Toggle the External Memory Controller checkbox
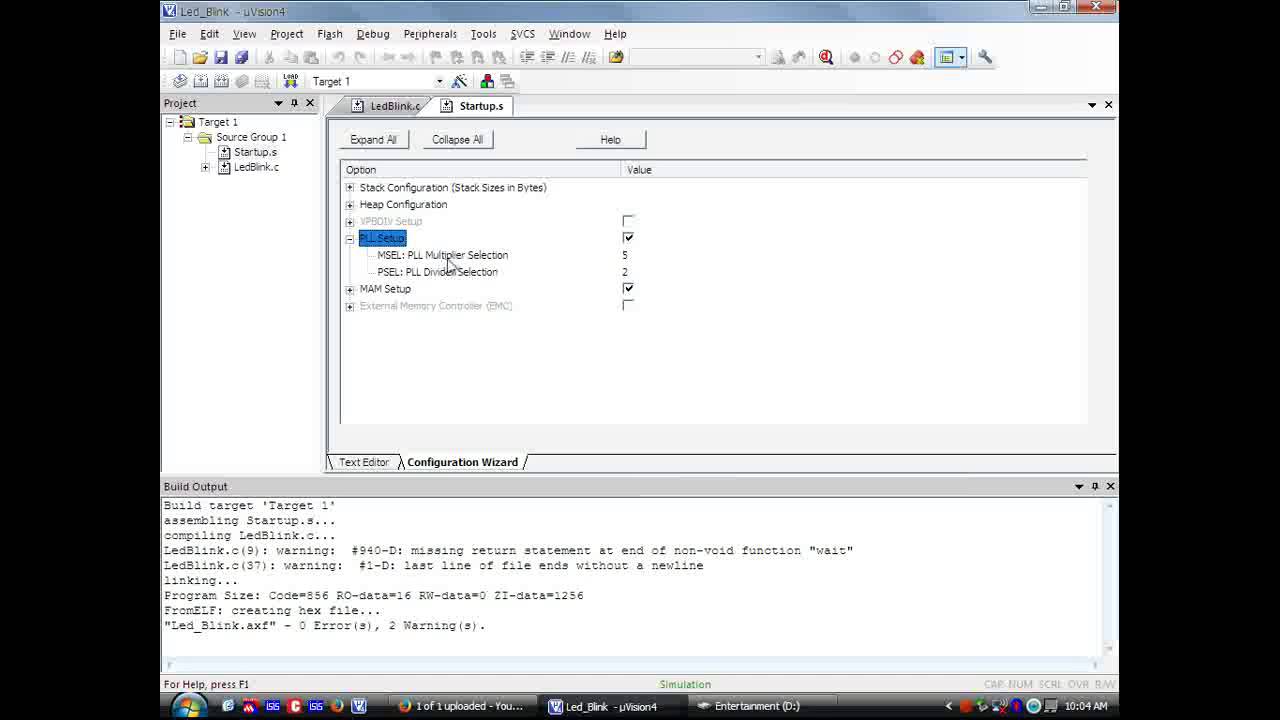 pos(628,306)
